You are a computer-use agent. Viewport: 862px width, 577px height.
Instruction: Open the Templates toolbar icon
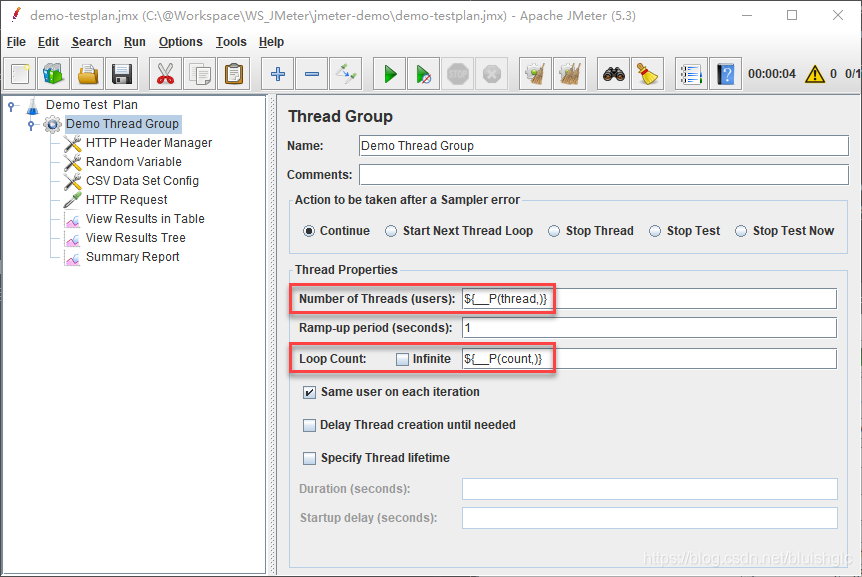[x=53, y=74]
